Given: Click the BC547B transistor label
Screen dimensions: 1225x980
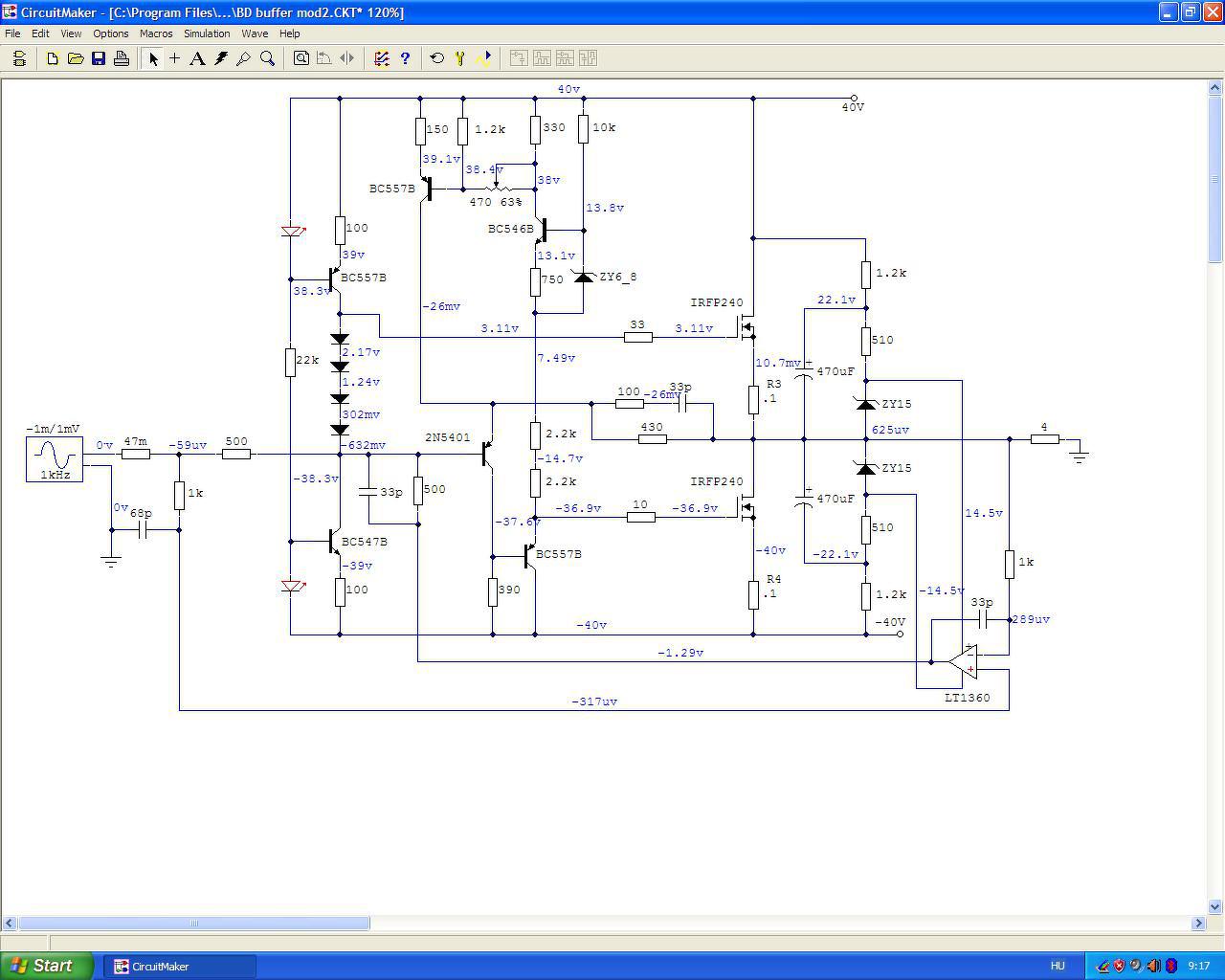Looking at the screenshot, I should (364, 542).
